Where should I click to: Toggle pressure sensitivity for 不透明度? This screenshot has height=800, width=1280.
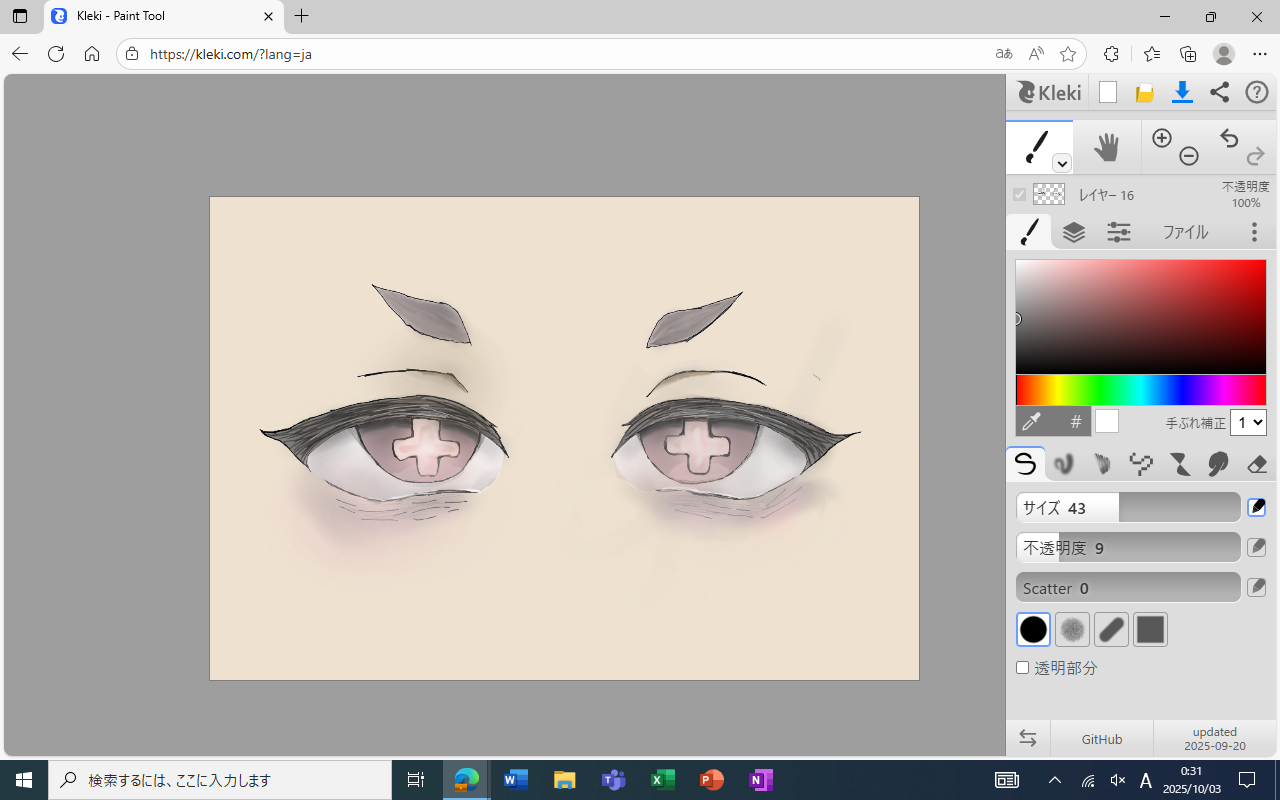tap(1257, 548)
